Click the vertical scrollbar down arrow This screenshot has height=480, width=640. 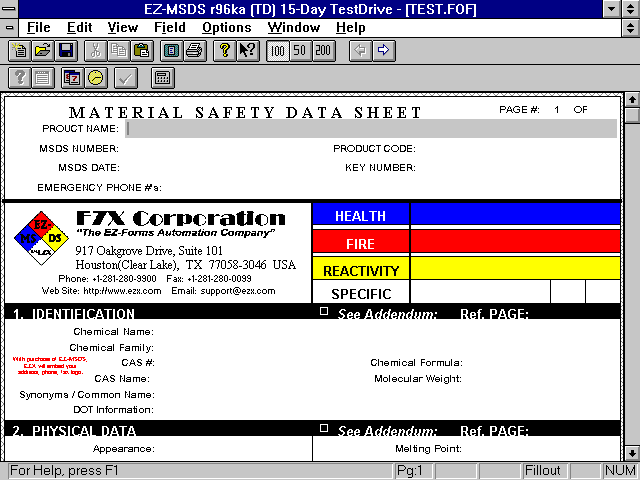tap(631, 452)
